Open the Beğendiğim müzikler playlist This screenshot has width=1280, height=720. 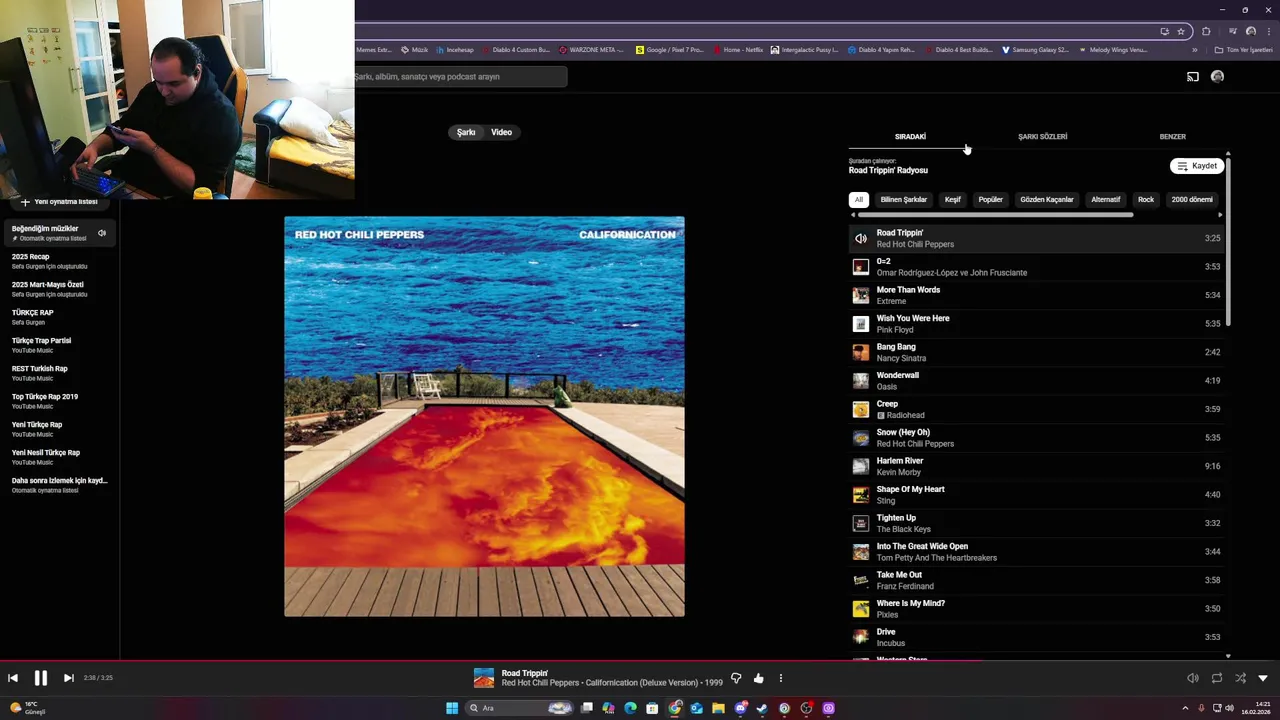58,233
